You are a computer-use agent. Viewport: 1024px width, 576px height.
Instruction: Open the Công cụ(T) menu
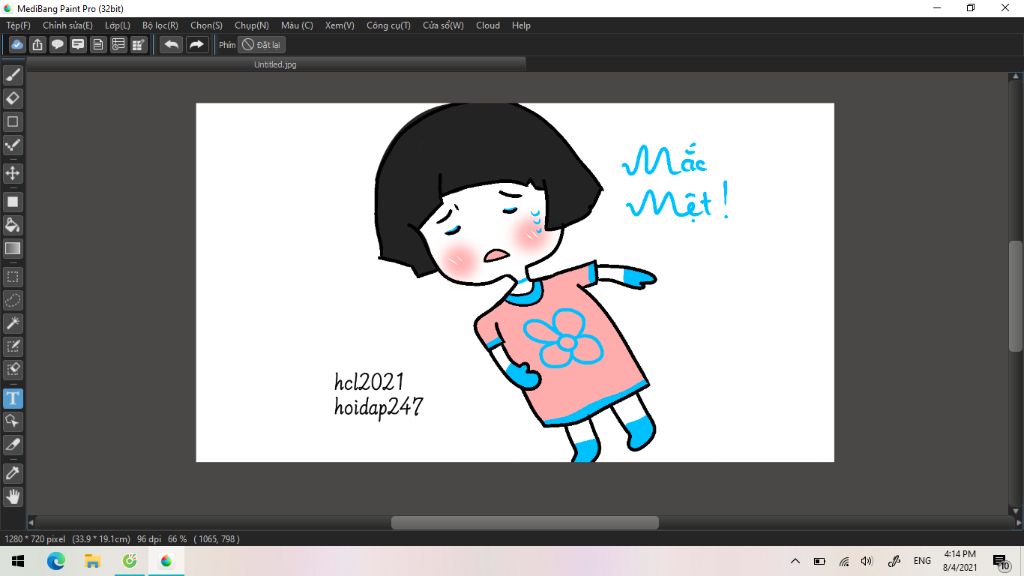[388, 25]
